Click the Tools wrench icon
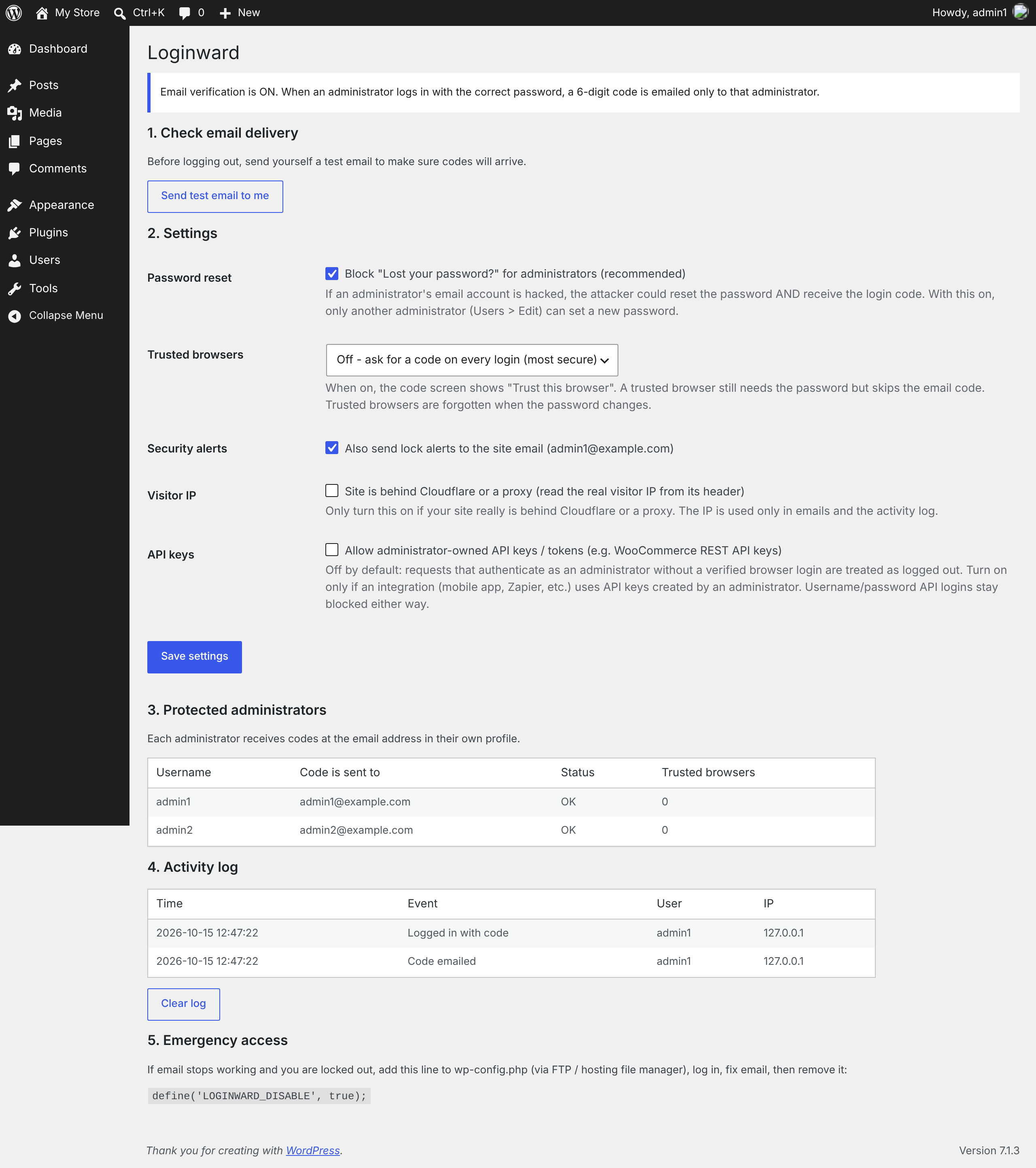This screenshot has height=1168, width=1036. [x=15, y=289]
